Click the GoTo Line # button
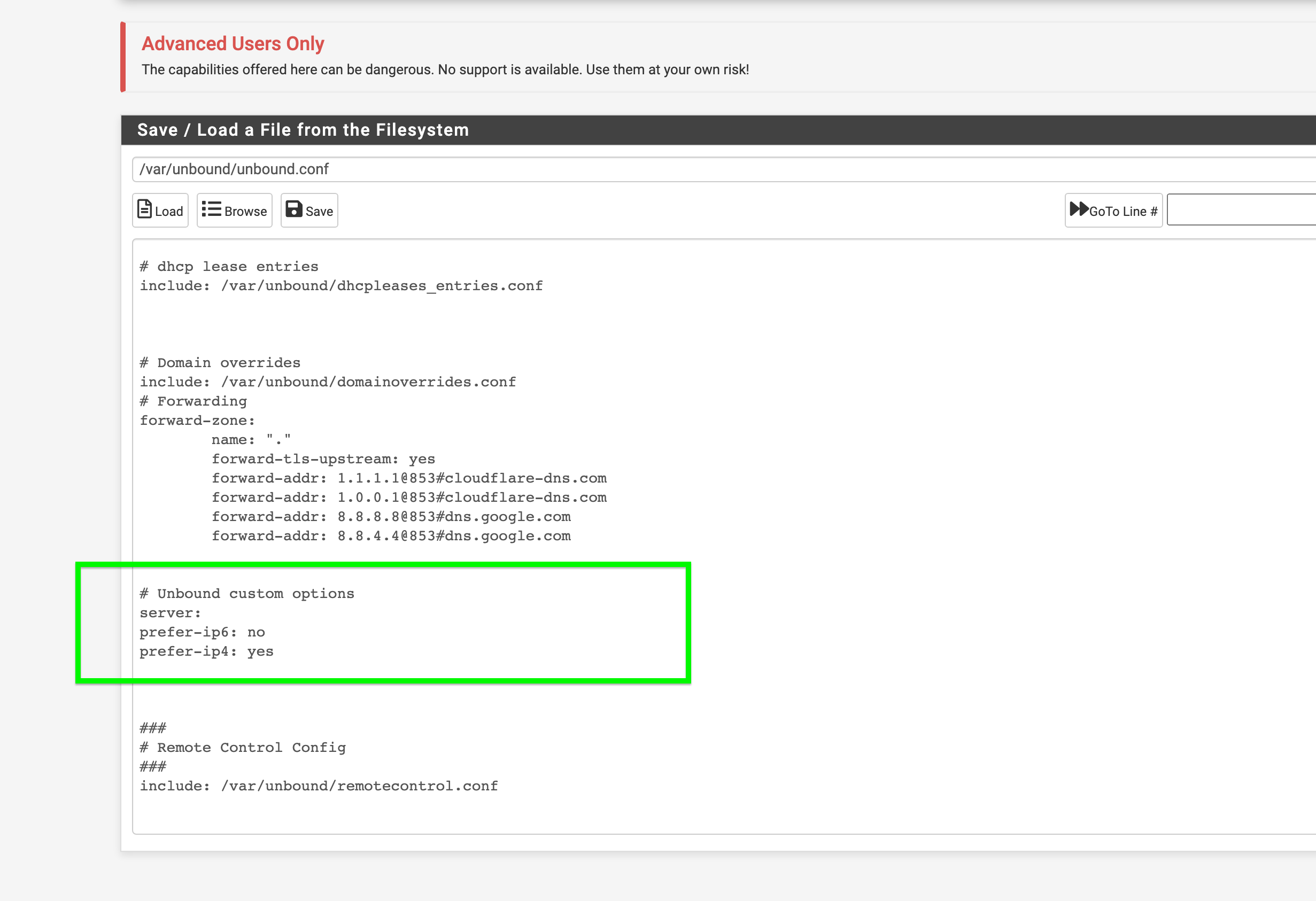The width and height of the screenshot is (1316, 901). coord(1113,210)
